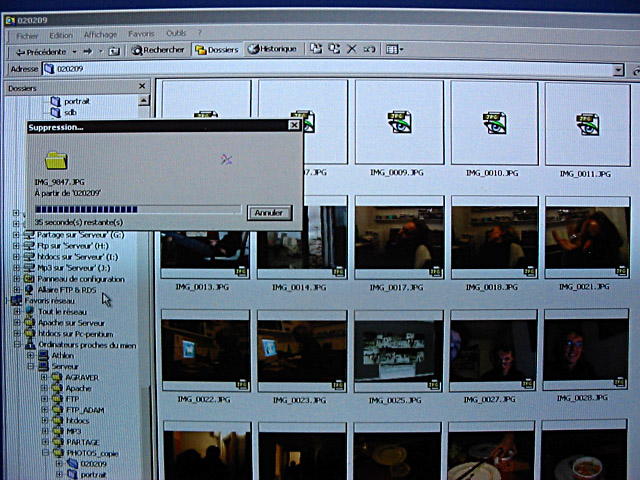Select the 020209 folder in tree
This screenshot has height=480, width=640.
(x=93, y=464)
